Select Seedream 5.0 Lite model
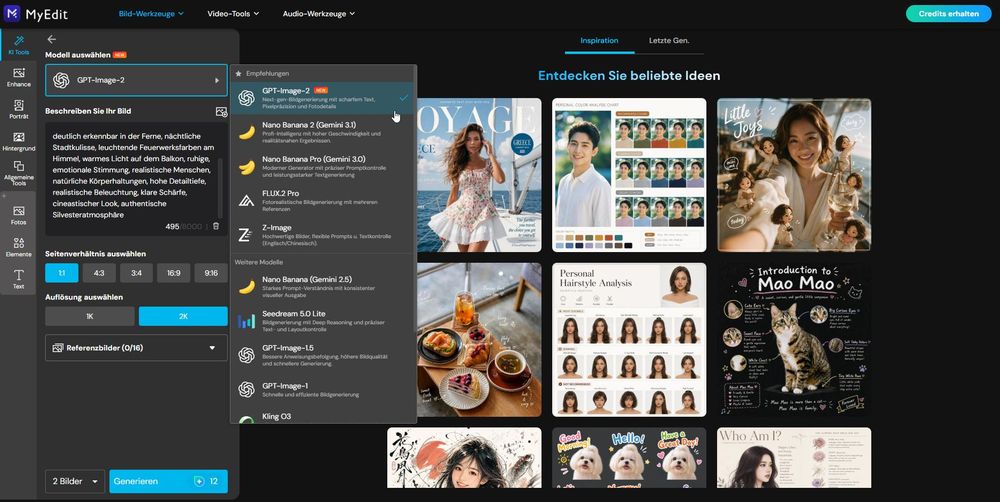Image resolution: width=1000 pixels, height=502 pixels. click(323, 321)
